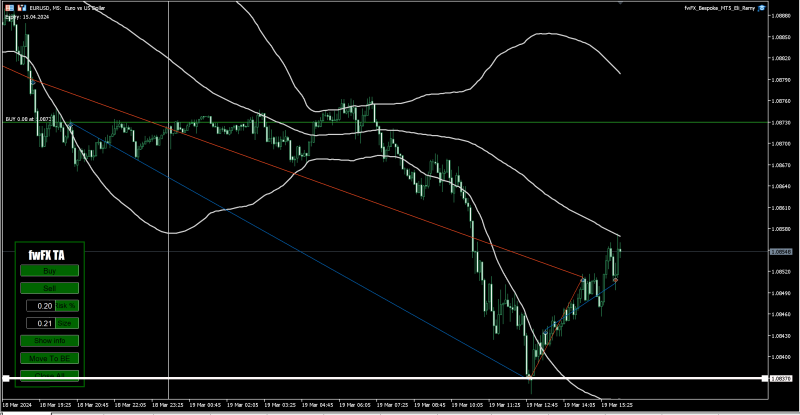Click the 18 Mar 2024 date label
Image resolution: width=800 pixels, height=415 pixels.
pos(17,405)
